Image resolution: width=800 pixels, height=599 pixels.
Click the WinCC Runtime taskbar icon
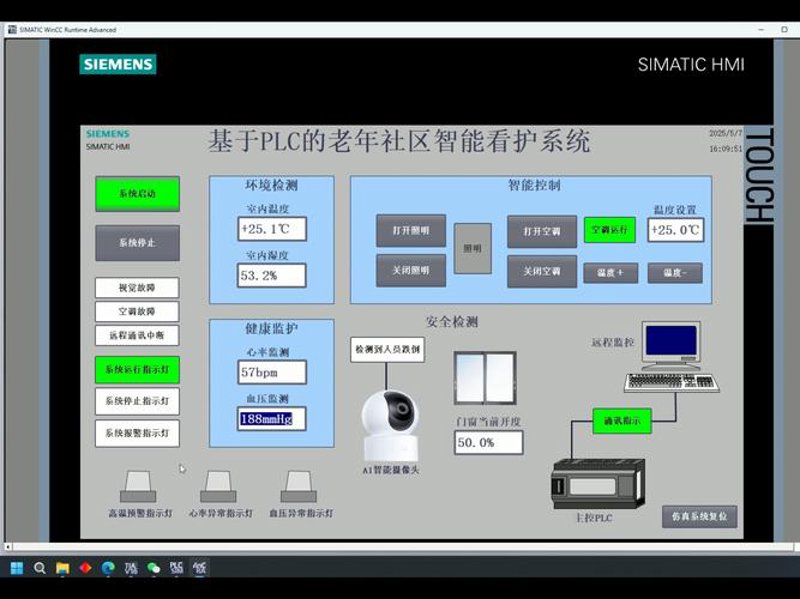coord(199,568)
